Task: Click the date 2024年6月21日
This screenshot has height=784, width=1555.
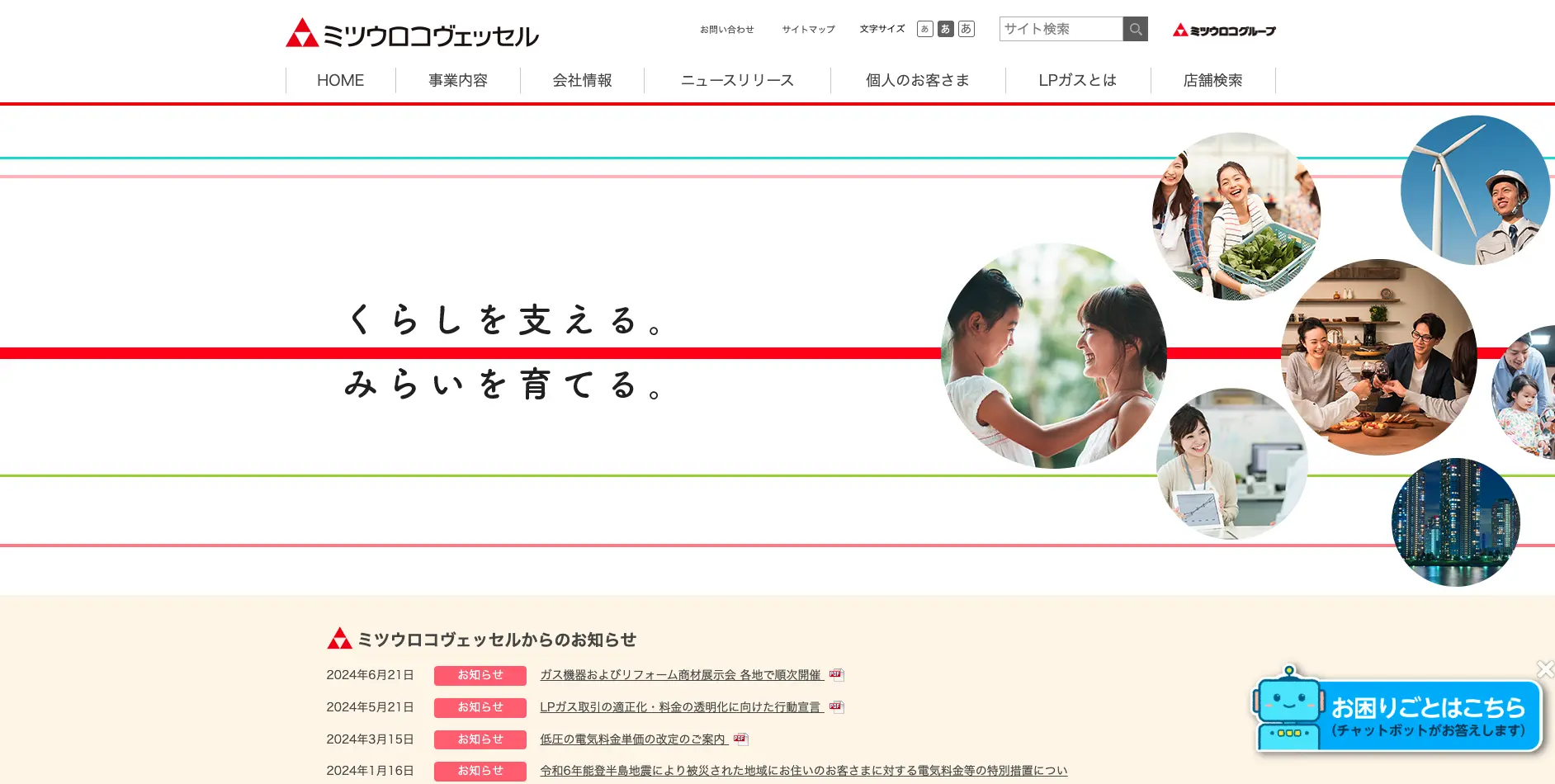Action: tap(370, 675)
